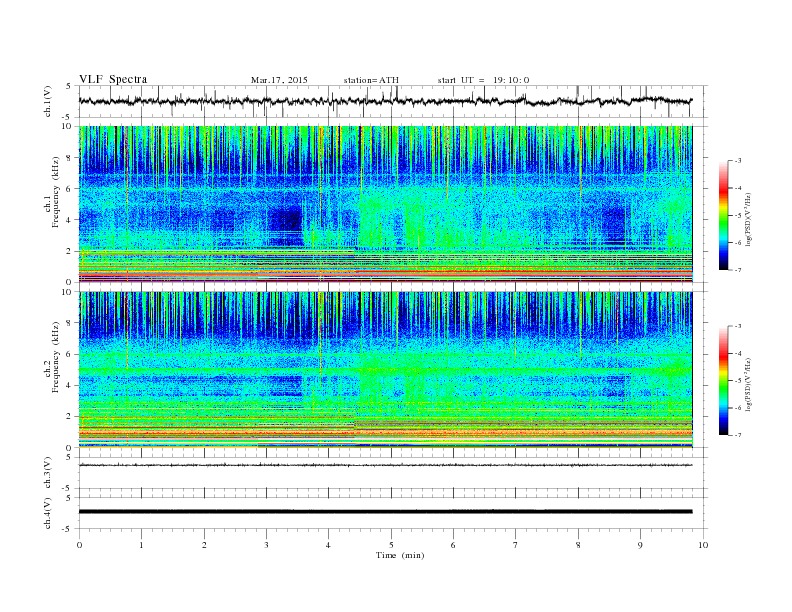Click the "Time (min)" axis label

(400, 555)
